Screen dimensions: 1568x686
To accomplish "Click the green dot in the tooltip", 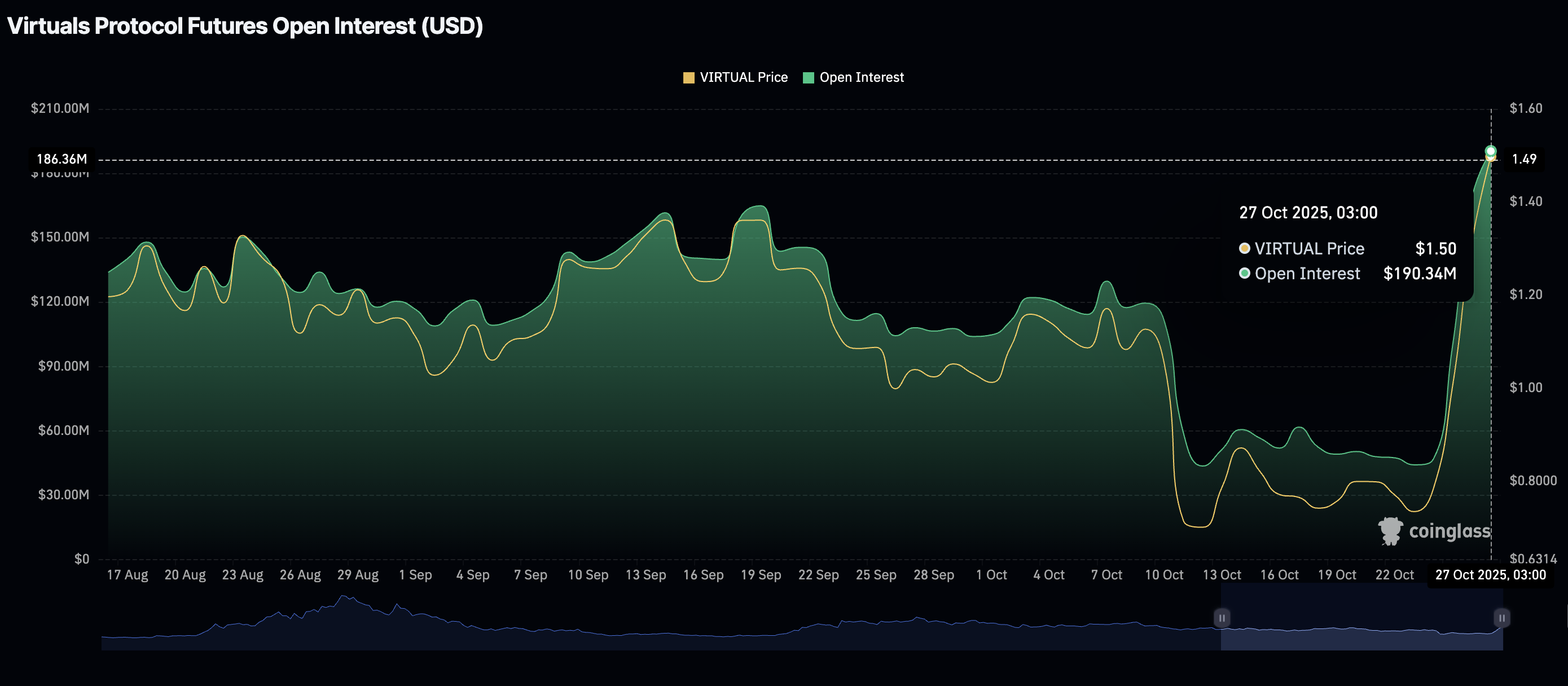I will point(1244,273).
